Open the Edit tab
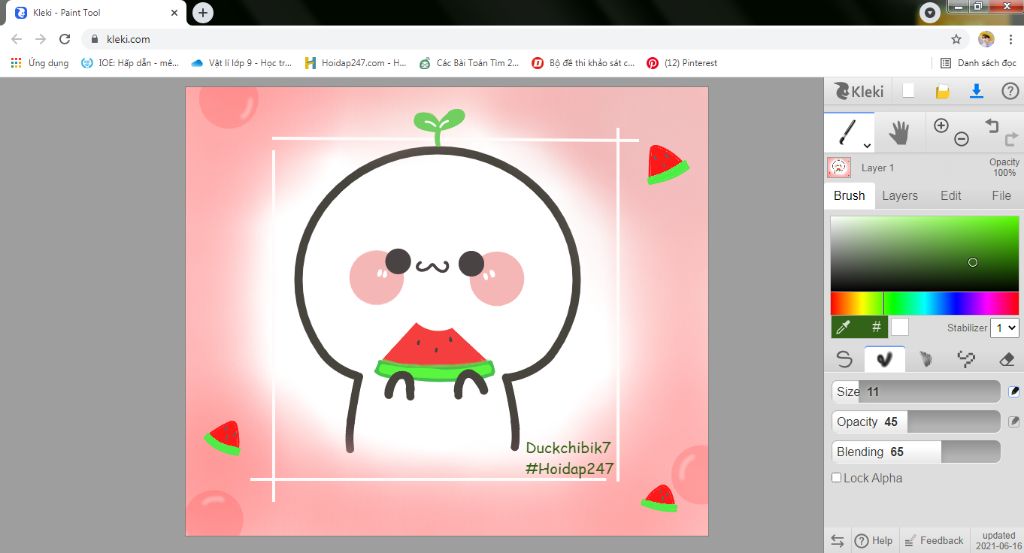 pos(950,196)
